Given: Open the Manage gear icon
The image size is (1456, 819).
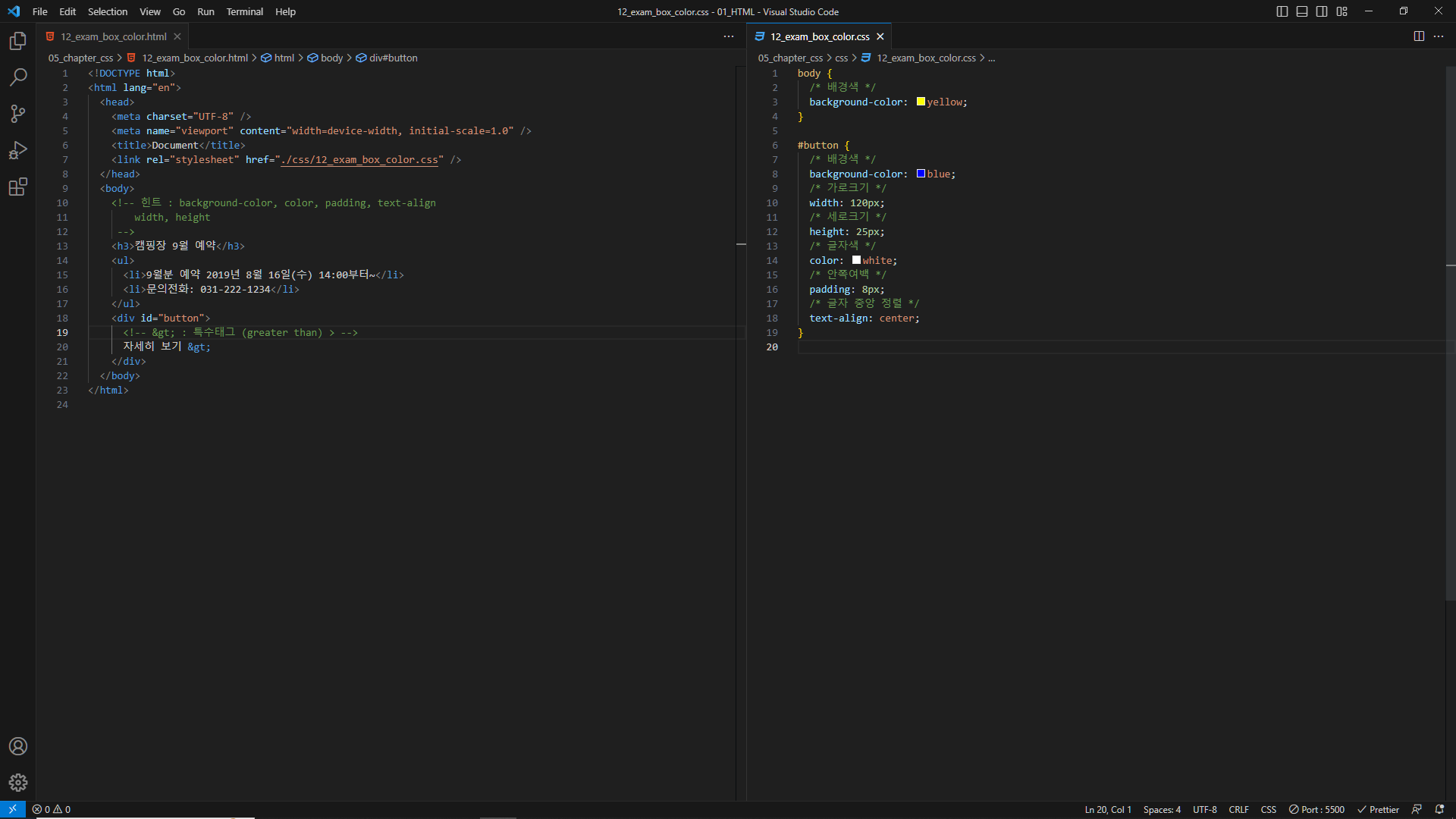Looking at the screenshot, I should point(18,783).
